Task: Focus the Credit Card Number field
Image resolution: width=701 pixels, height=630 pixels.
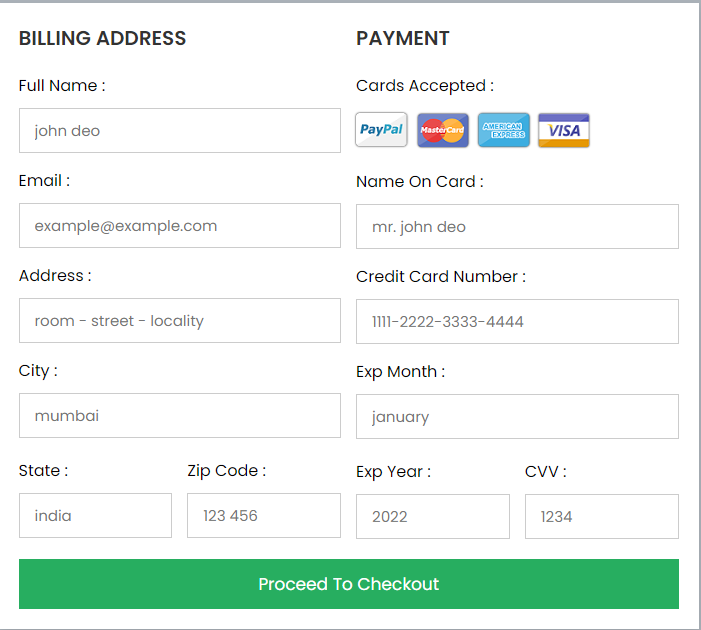Action: 517,321
